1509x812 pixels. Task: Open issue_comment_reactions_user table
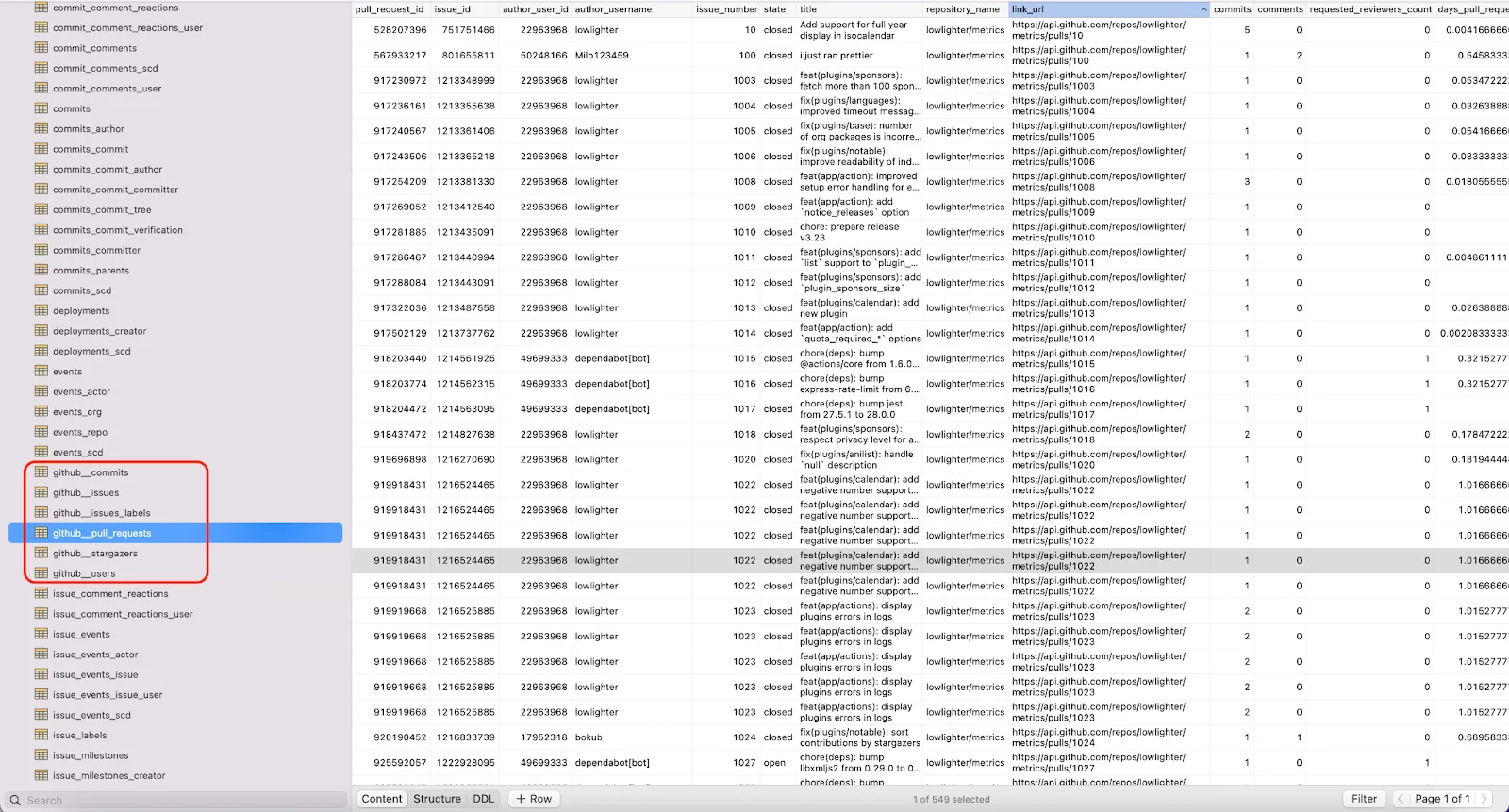123,614
